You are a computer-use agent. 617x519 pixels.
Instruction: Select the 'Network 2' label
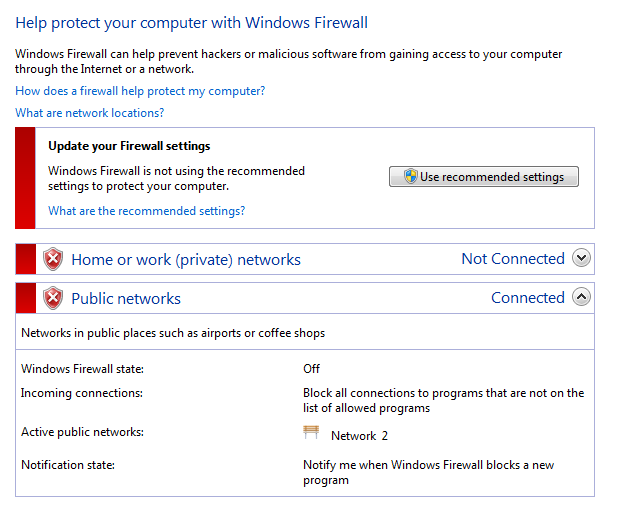coord(359,436)
